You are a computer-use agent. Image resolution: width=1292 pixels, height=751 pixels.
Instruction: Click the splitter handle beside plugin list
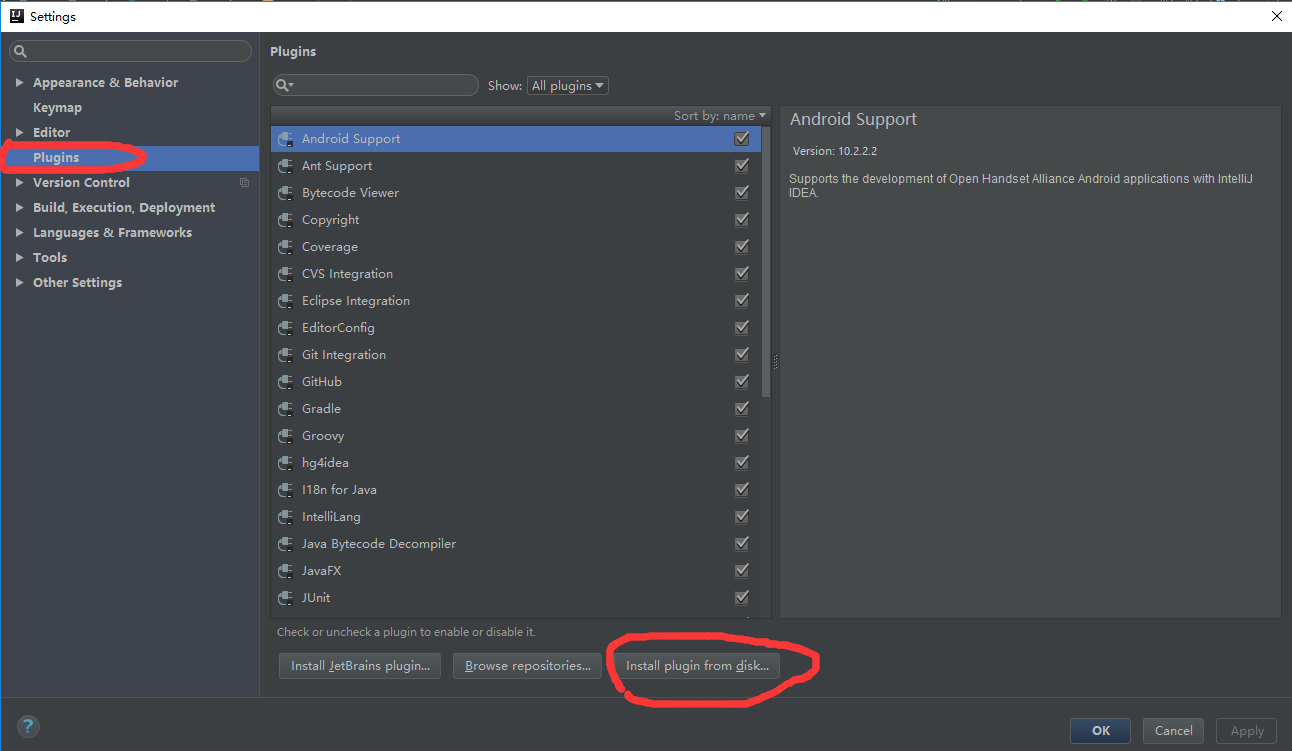[x=775, y=362]
